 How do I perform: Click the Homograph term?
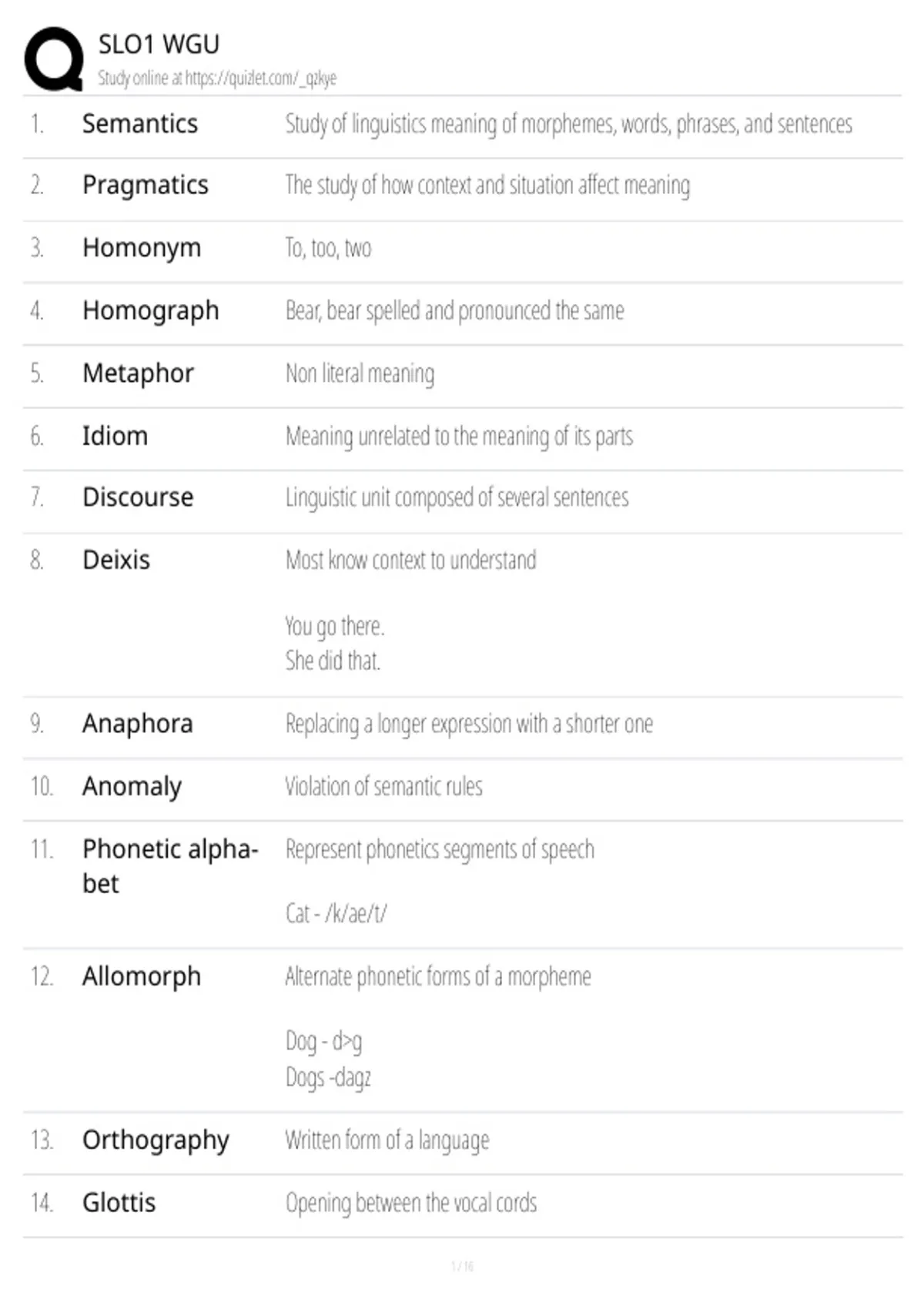pos(151,311)
